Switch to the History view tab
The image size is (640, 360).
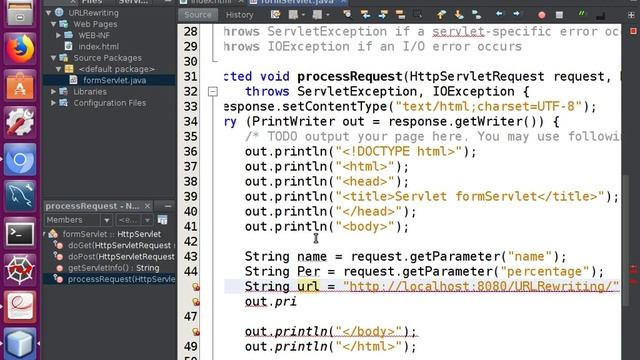click(x=240, y=15)
